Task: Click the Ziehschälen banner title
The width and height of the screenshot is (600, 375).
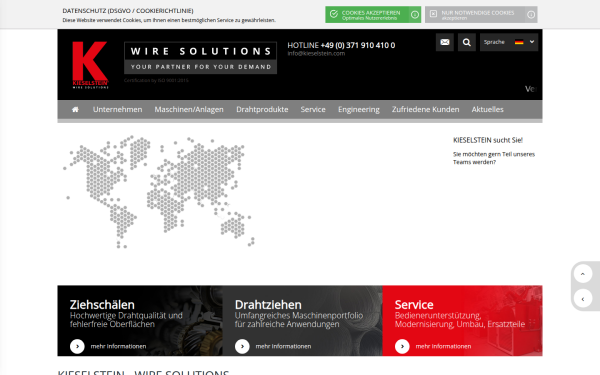Action: tap(102, 305)
